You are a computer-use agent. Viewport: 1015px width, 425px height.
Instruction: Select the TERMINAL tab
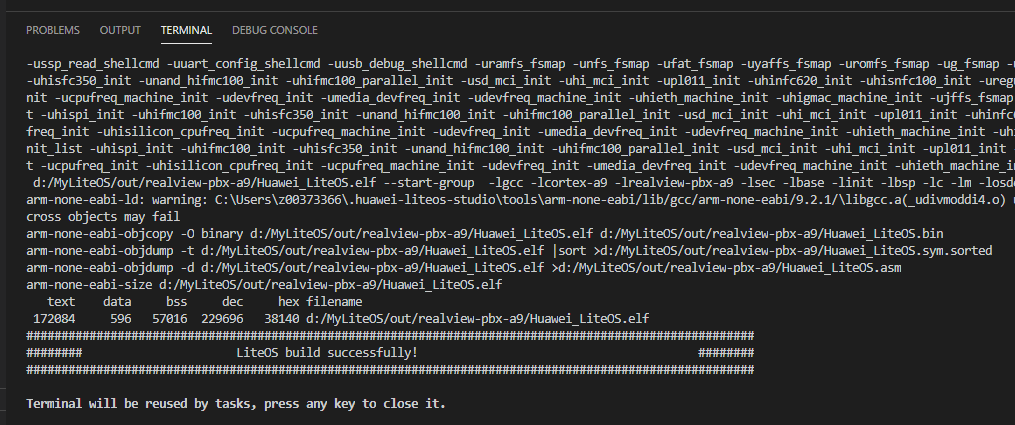pyautogui.click(x=186, y=31)
